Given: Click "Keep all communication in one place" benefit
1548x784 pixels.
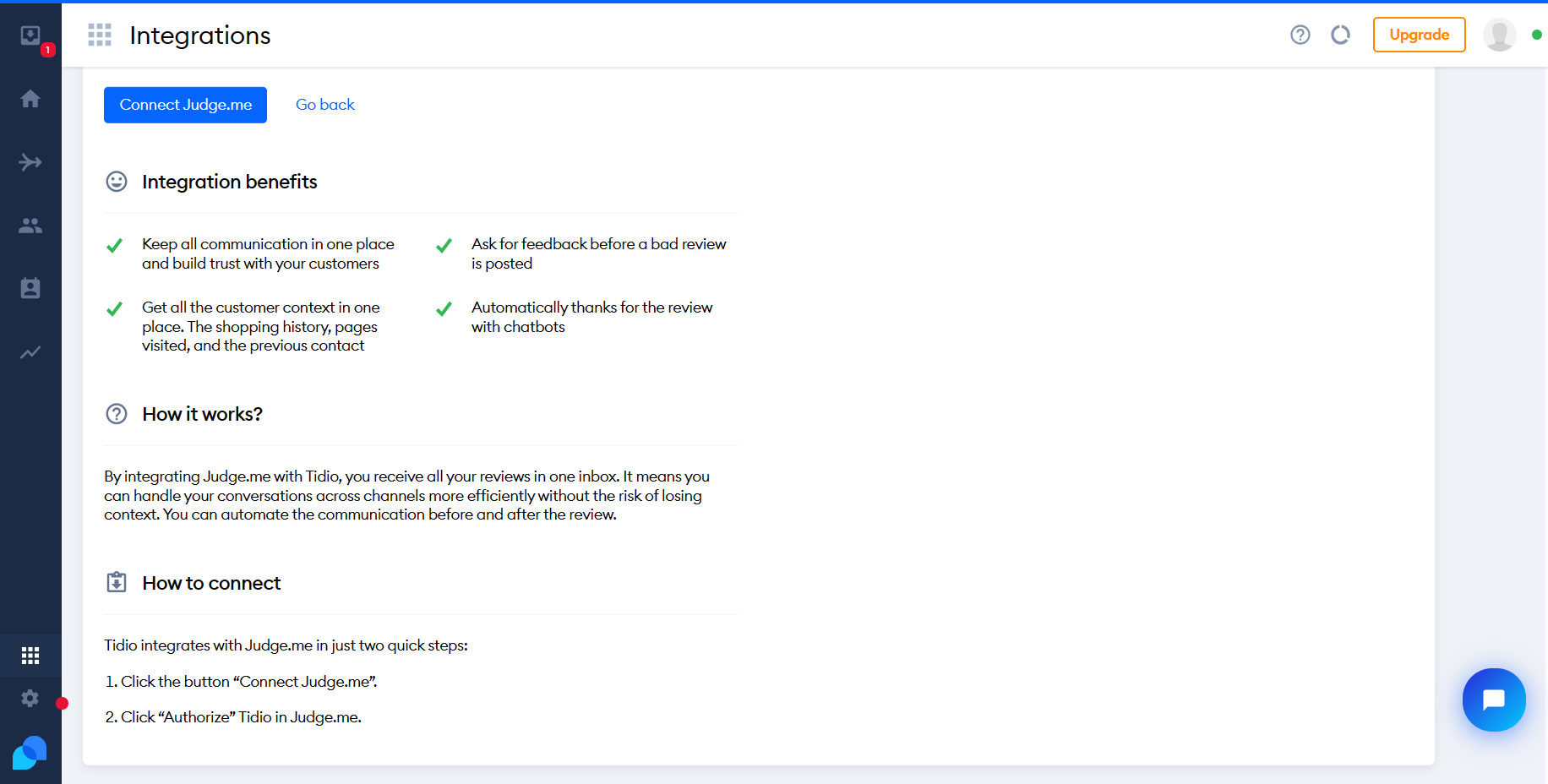Looking at the screenshot, I should [x=268, y=253].
